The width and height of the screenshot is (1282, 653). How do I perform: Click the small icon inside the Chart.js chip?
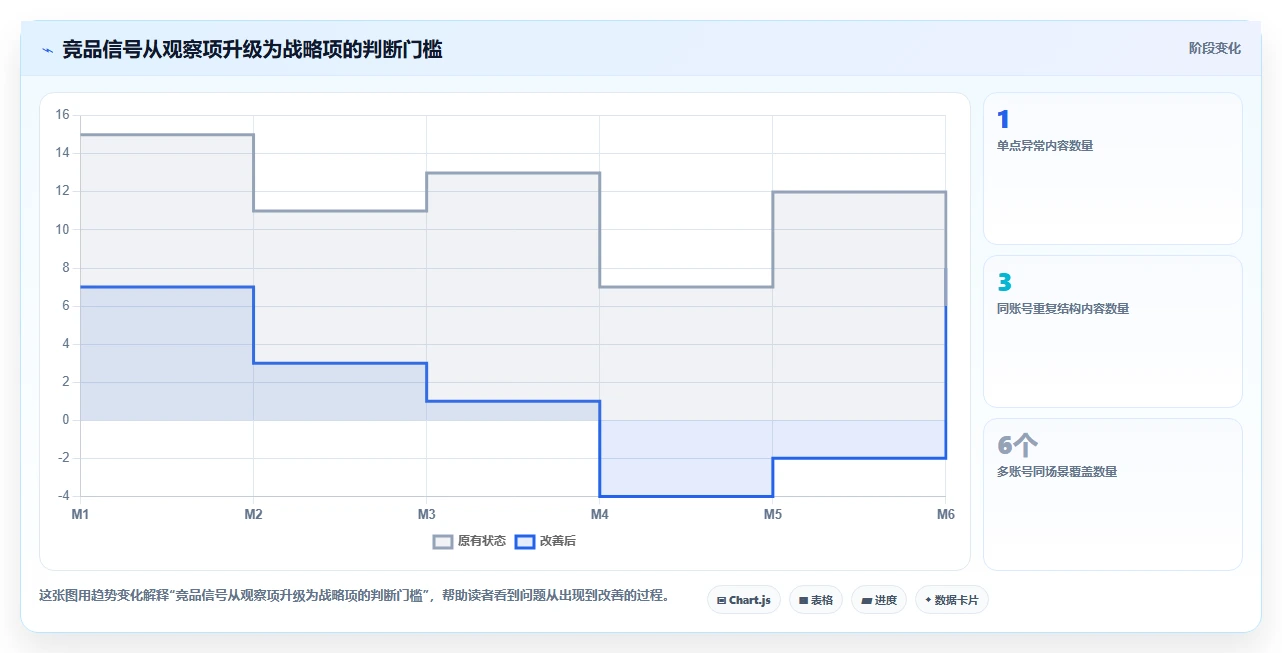[x=721, y=601]
